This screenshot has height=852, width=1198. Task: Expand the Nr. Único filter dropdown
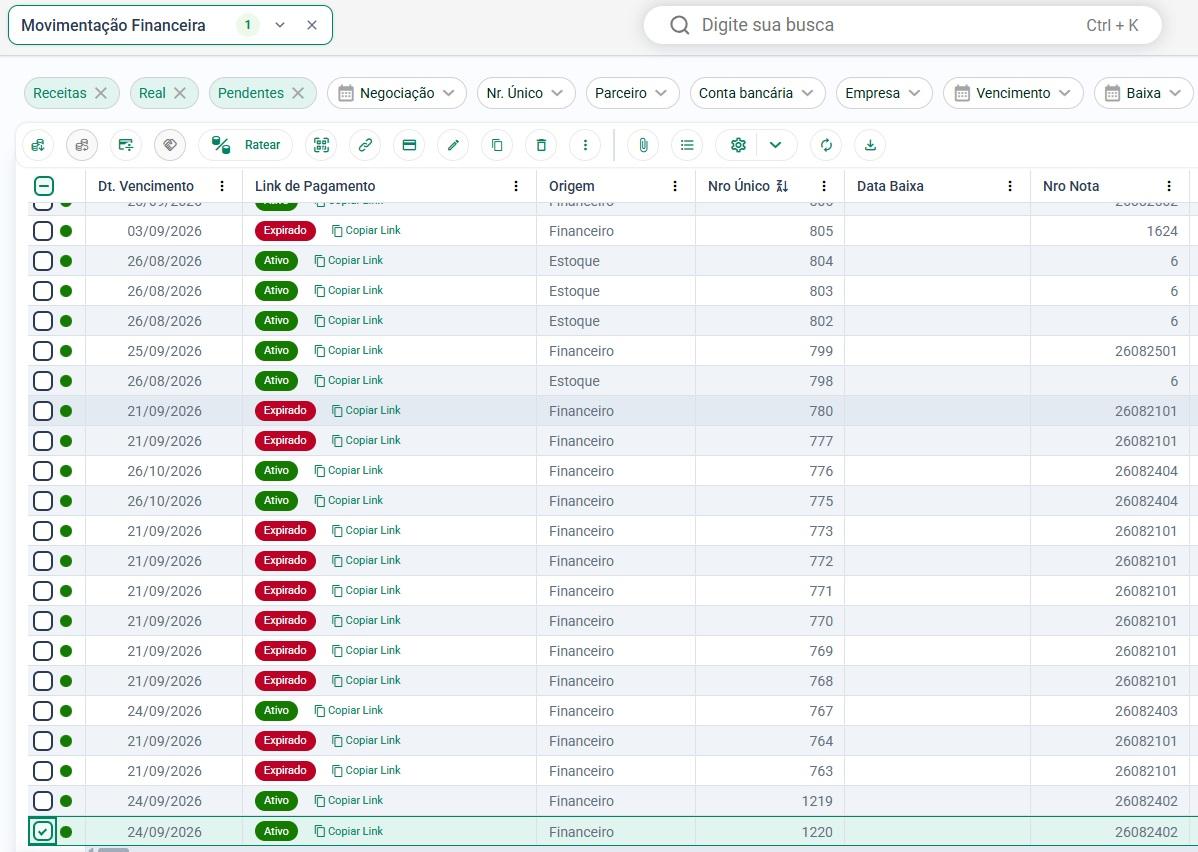coord(526,93)
